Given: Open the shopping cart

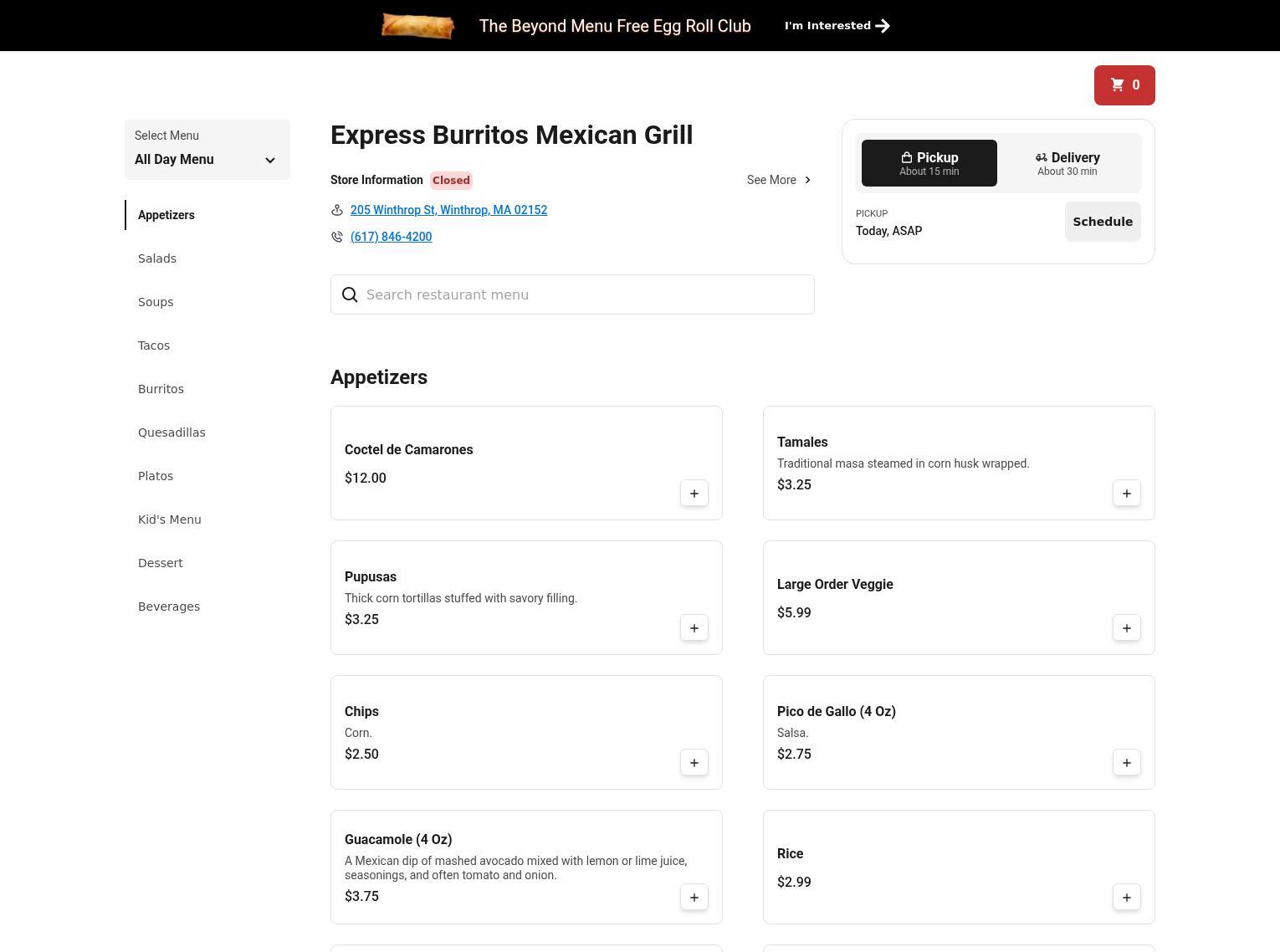Looking at the screenshot, I should pos(1124,85).
